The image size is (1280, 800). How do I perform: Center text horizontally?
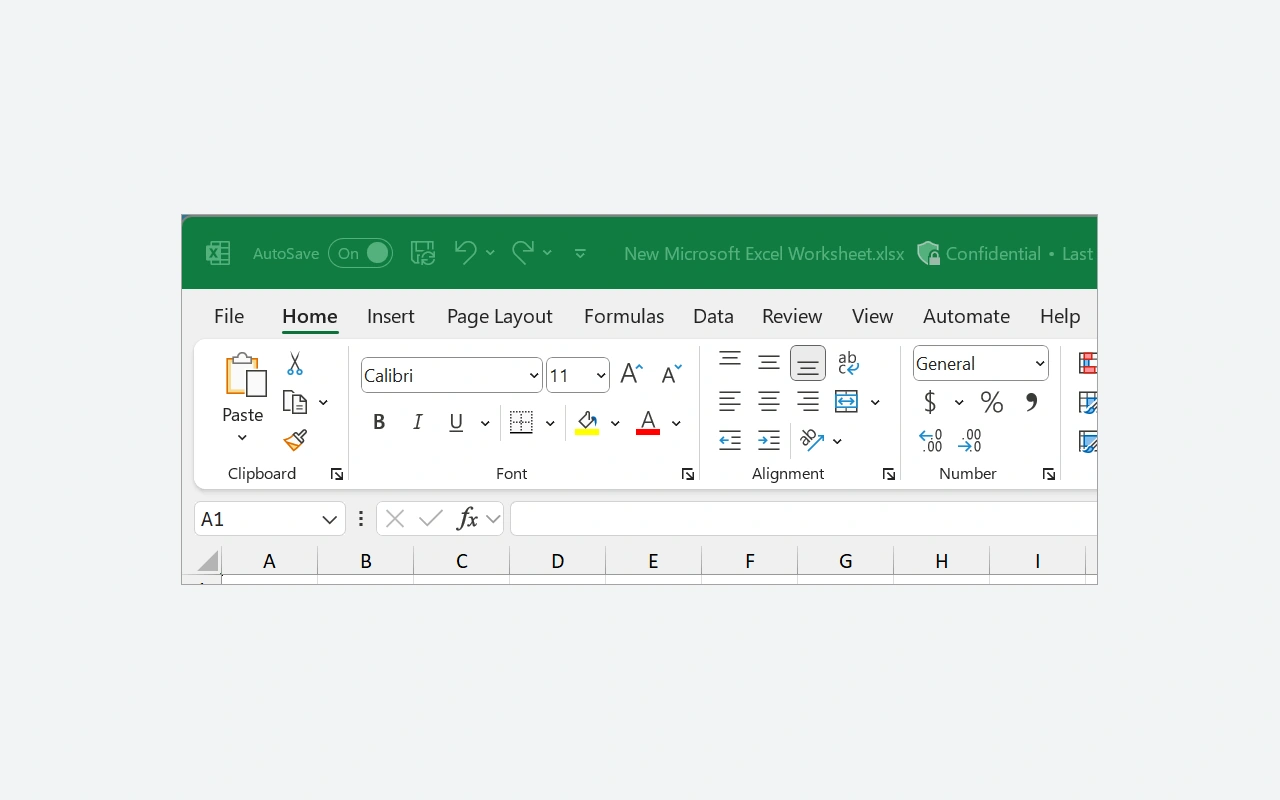[x=769, y=402]
